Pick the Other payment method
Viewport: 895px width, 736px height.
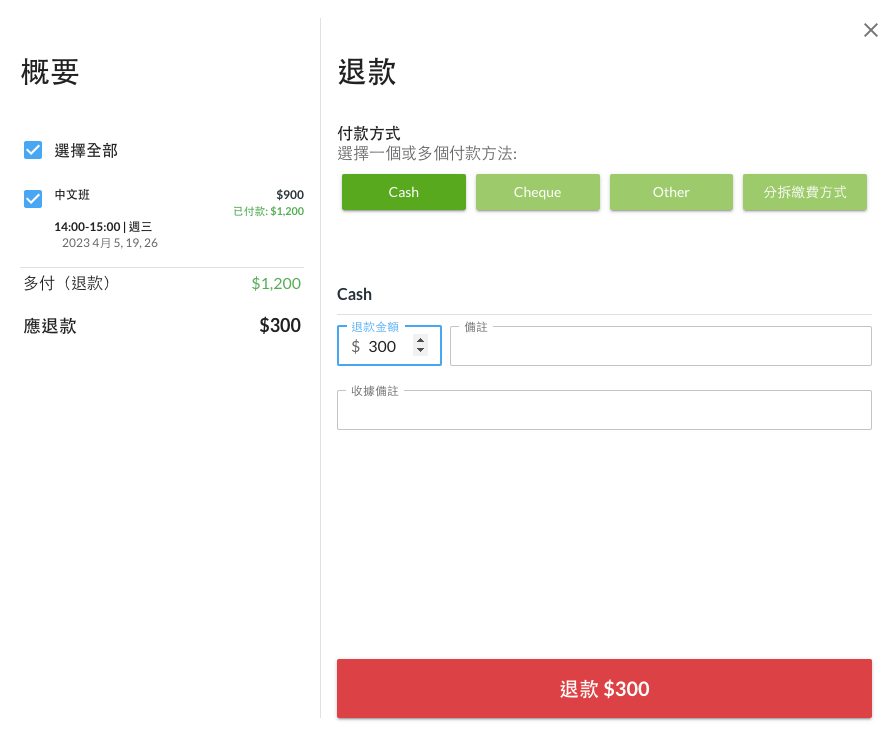pyautogui.click(x=671, y=192)
